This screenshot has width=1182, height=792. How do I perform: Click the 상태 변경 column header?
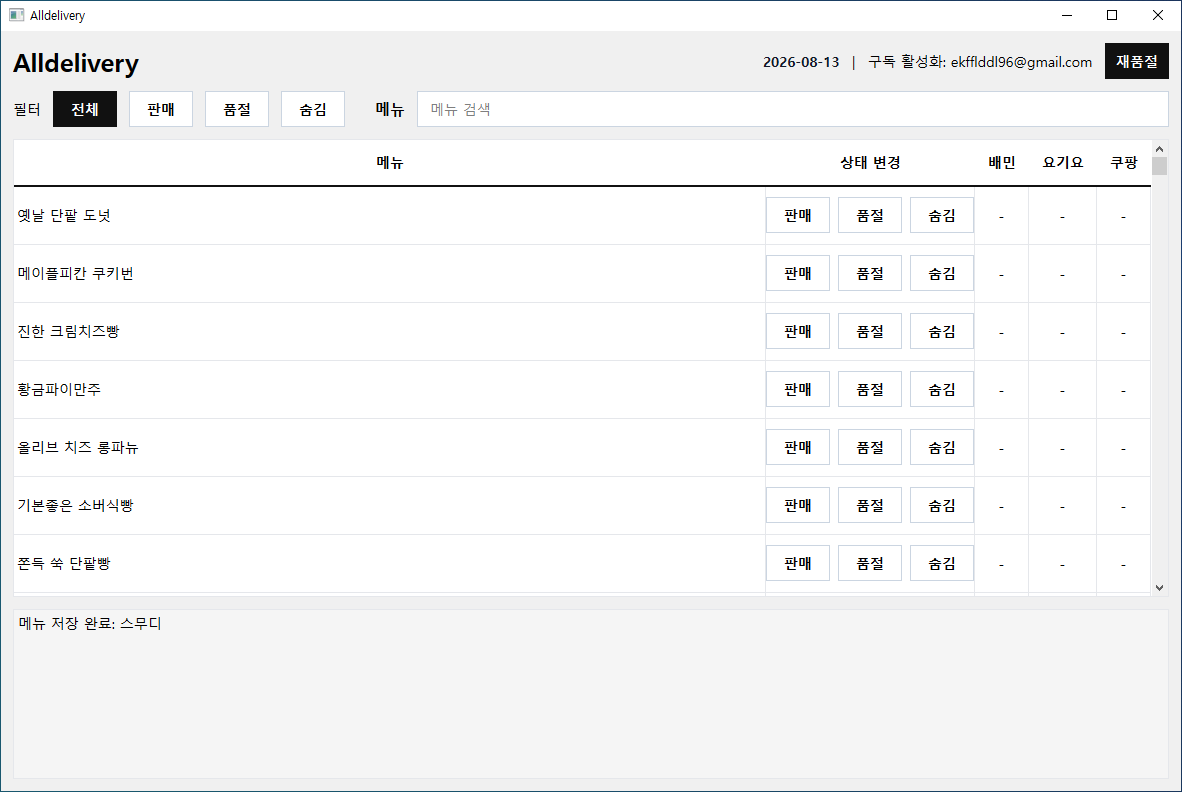(x=870, y=163)
